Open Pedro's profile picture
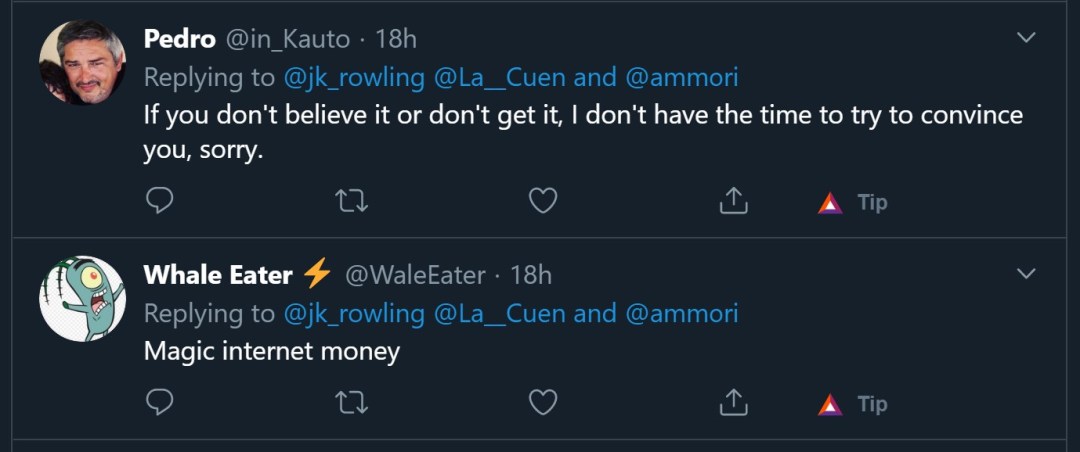The image size is (1080, 452). (x=82, y=63)
